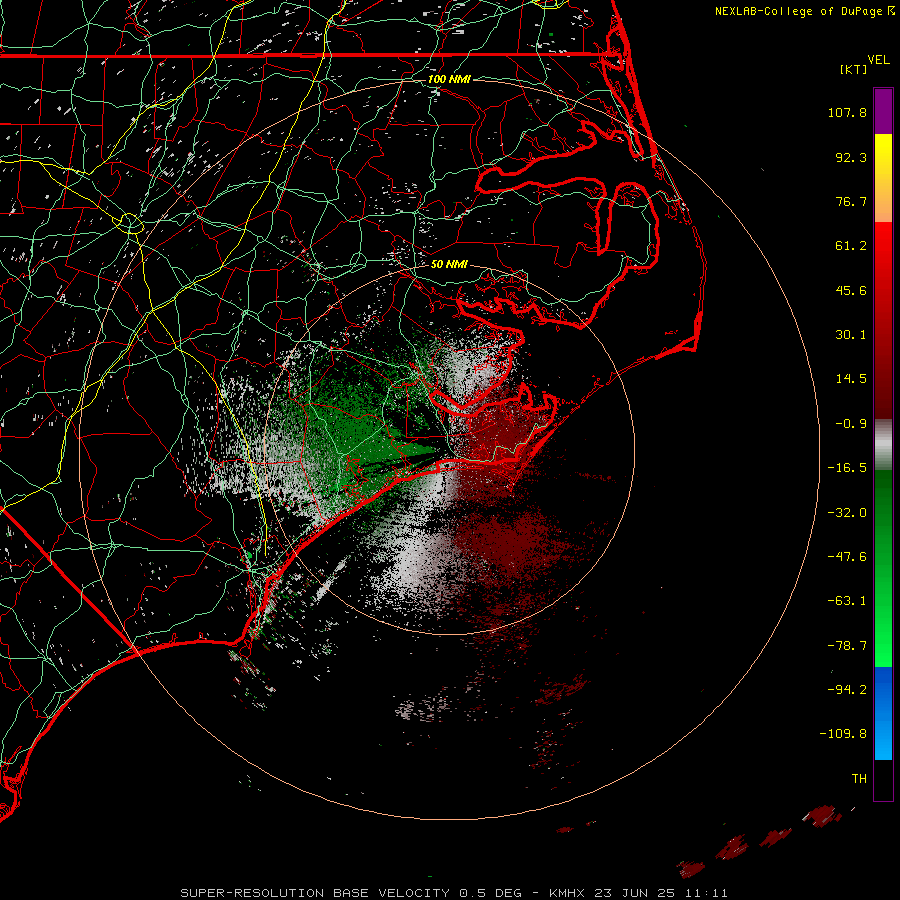Viewport: 900px width, 900px height.
Task: Click the -78.7 velocity scale value
Action: point(847,646)
